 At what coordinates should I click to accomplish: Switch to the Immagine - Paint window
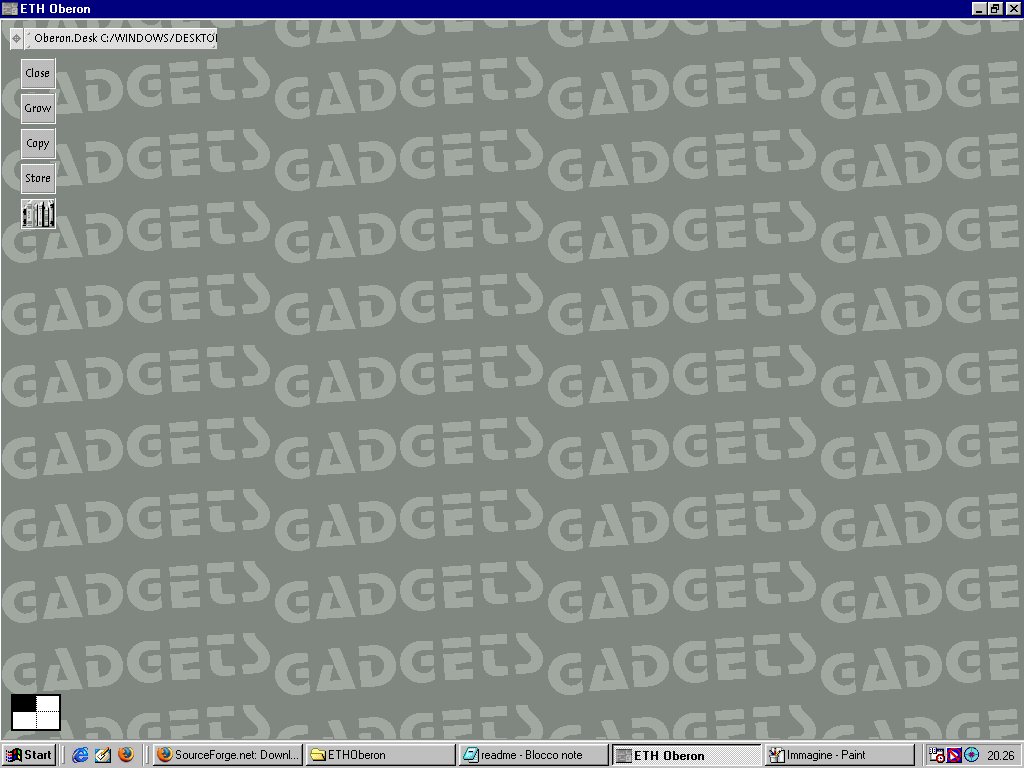coord(839,755)
